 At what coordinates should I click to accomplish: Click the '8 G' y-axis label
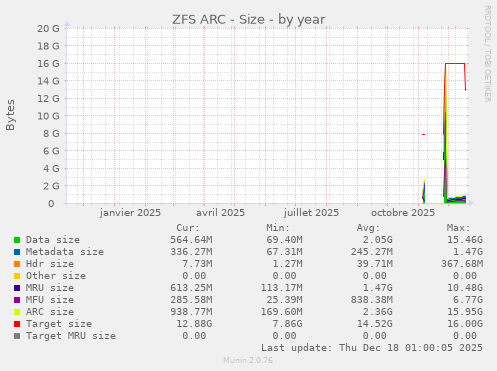[x=51, y=133]
